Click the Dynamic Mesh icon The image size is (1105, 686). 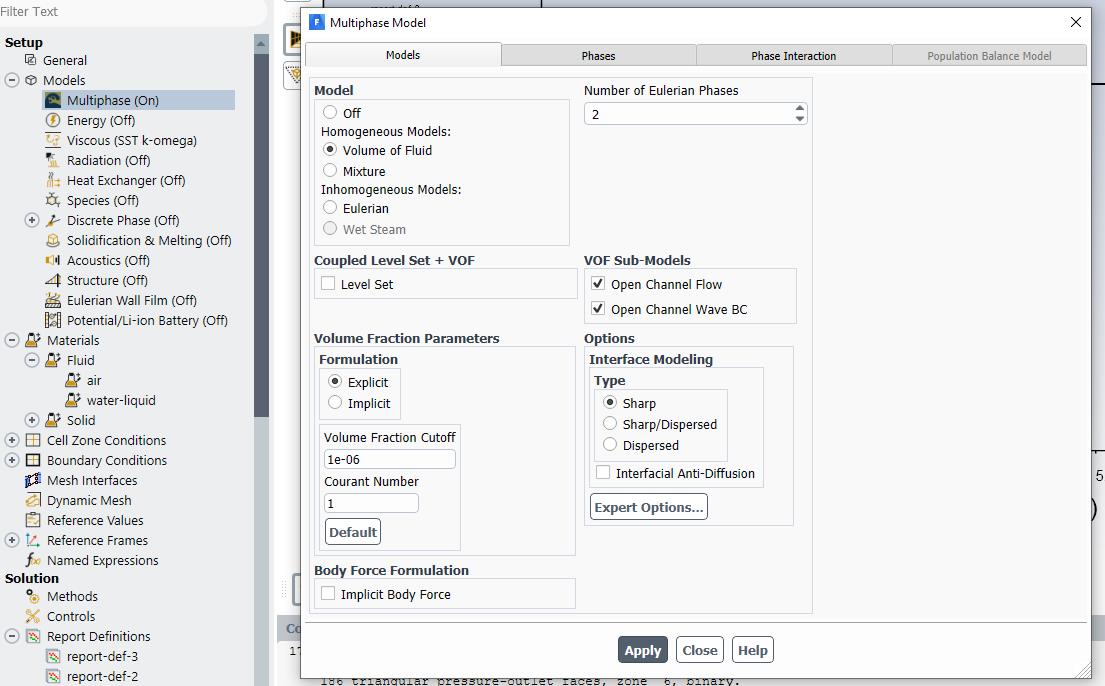33,500
